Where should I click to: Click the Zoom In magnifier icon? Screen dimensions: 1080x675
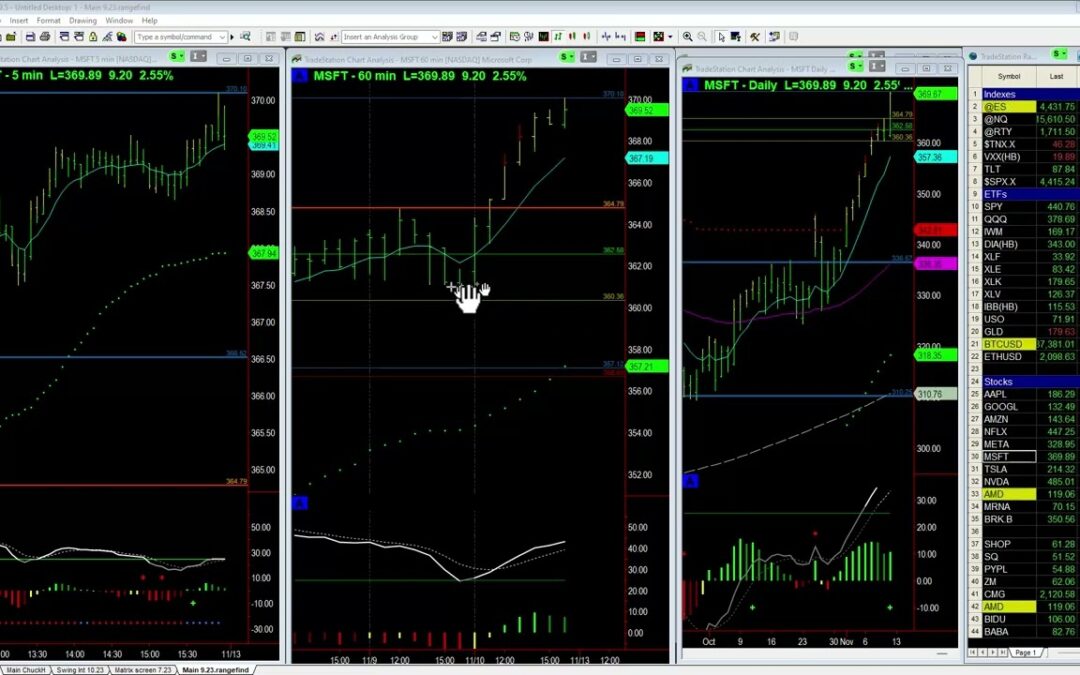tap(687, 37)
